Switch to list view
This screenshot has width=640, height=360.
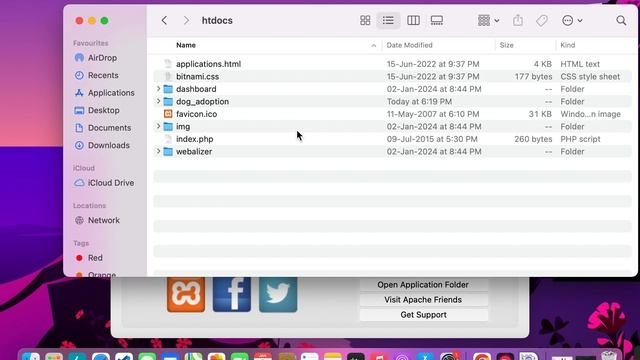388,20
